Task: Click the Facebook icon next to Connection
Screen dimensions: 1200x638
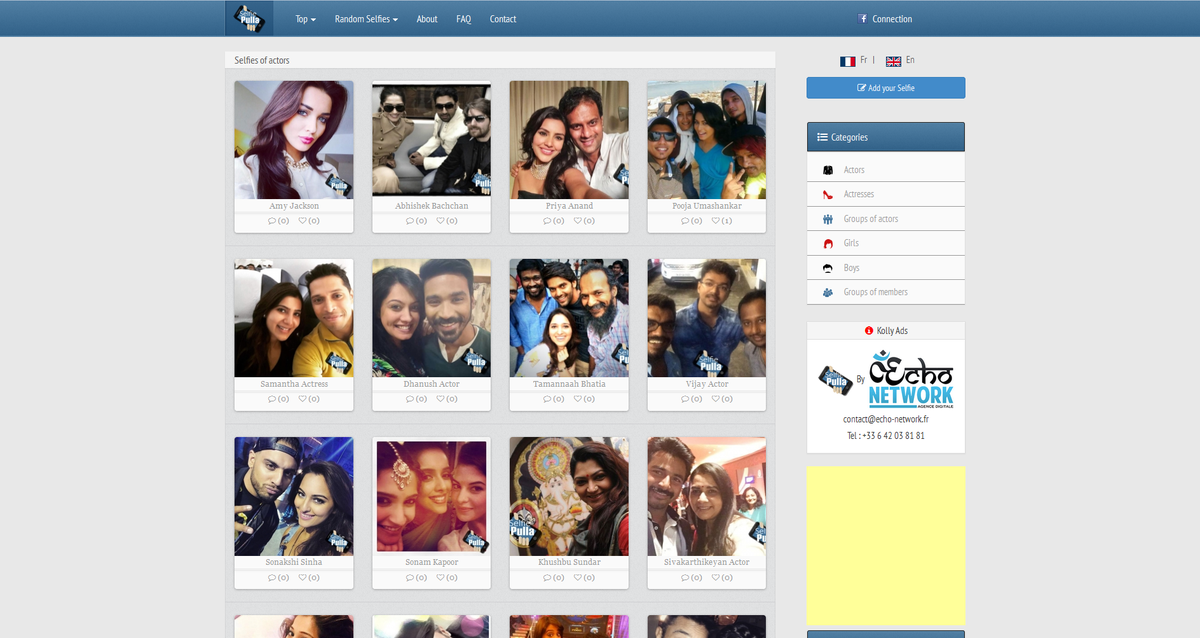Action: pos(862,18)
